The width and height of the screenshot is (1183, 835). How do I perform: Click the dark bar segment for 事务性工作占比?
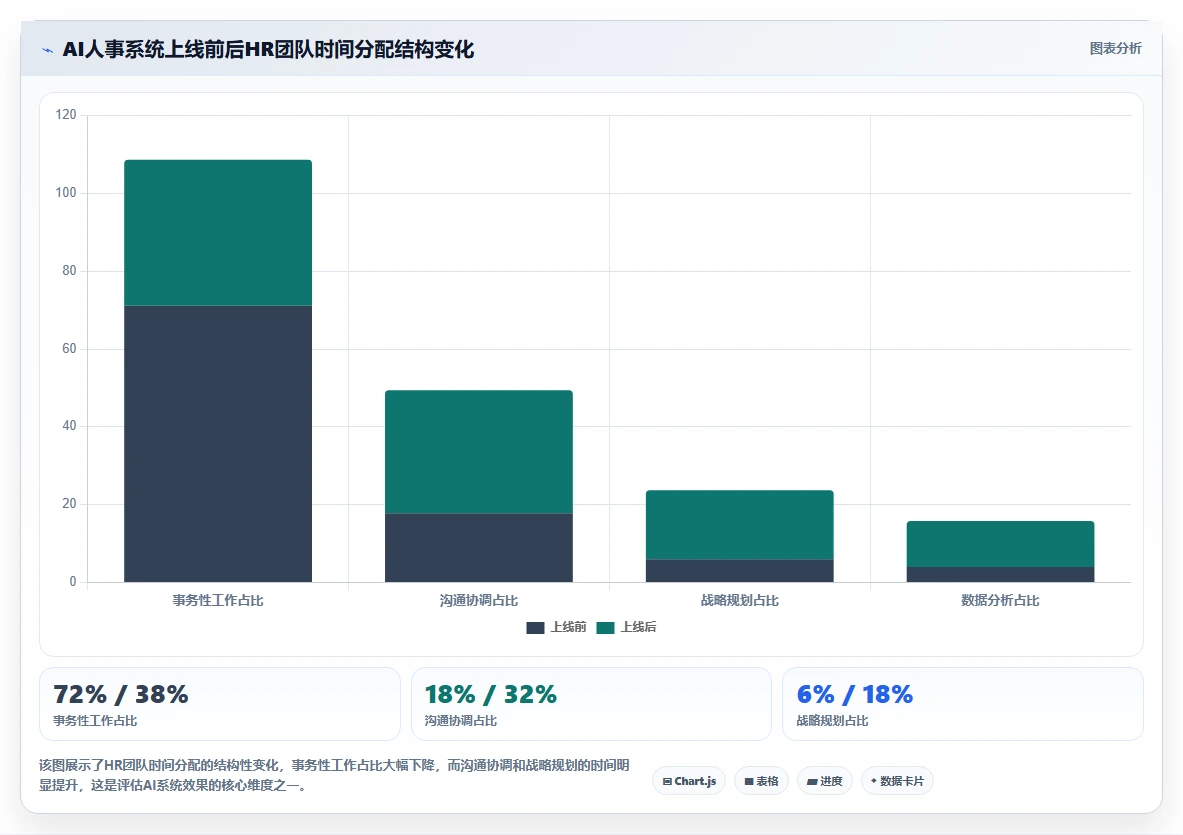point(218,444)
